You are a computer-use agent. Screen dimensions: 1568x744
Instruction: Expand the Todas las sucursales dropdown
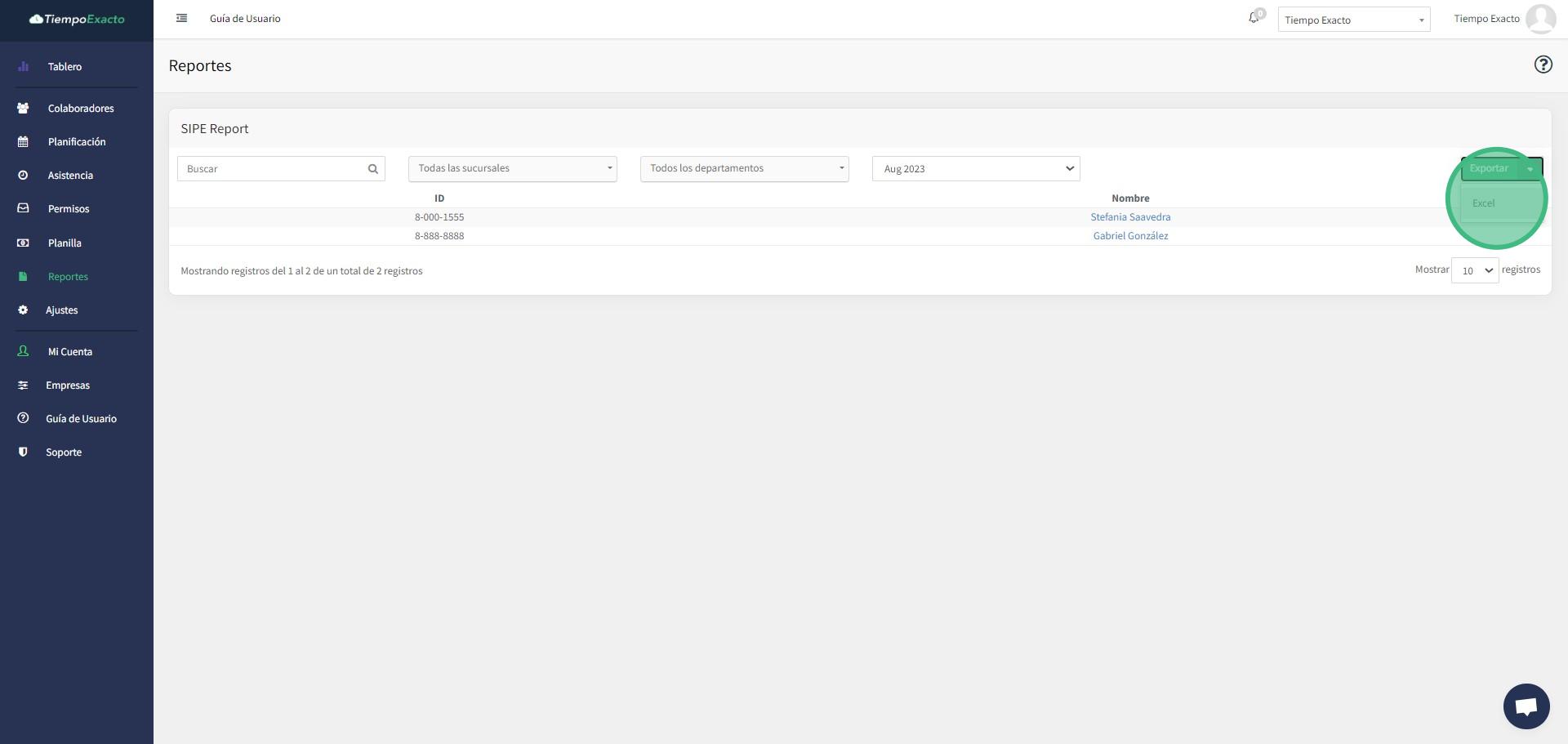tap(512, 169)
